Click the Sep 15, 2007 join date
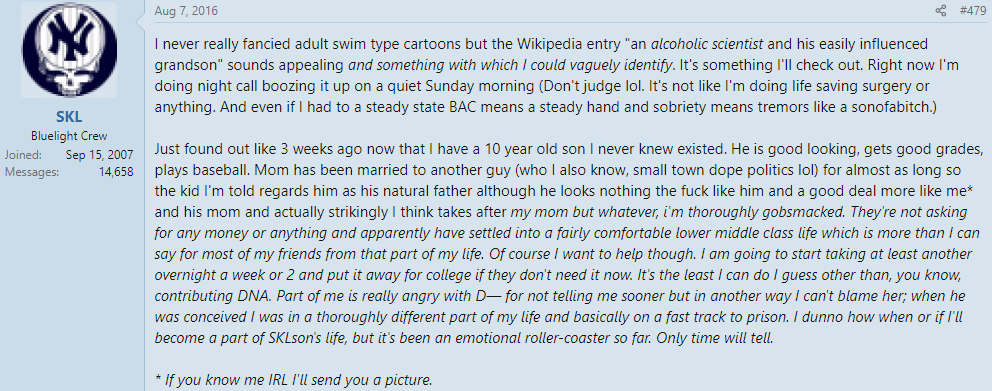Screen dimensions: 992x391 (99, 154)
